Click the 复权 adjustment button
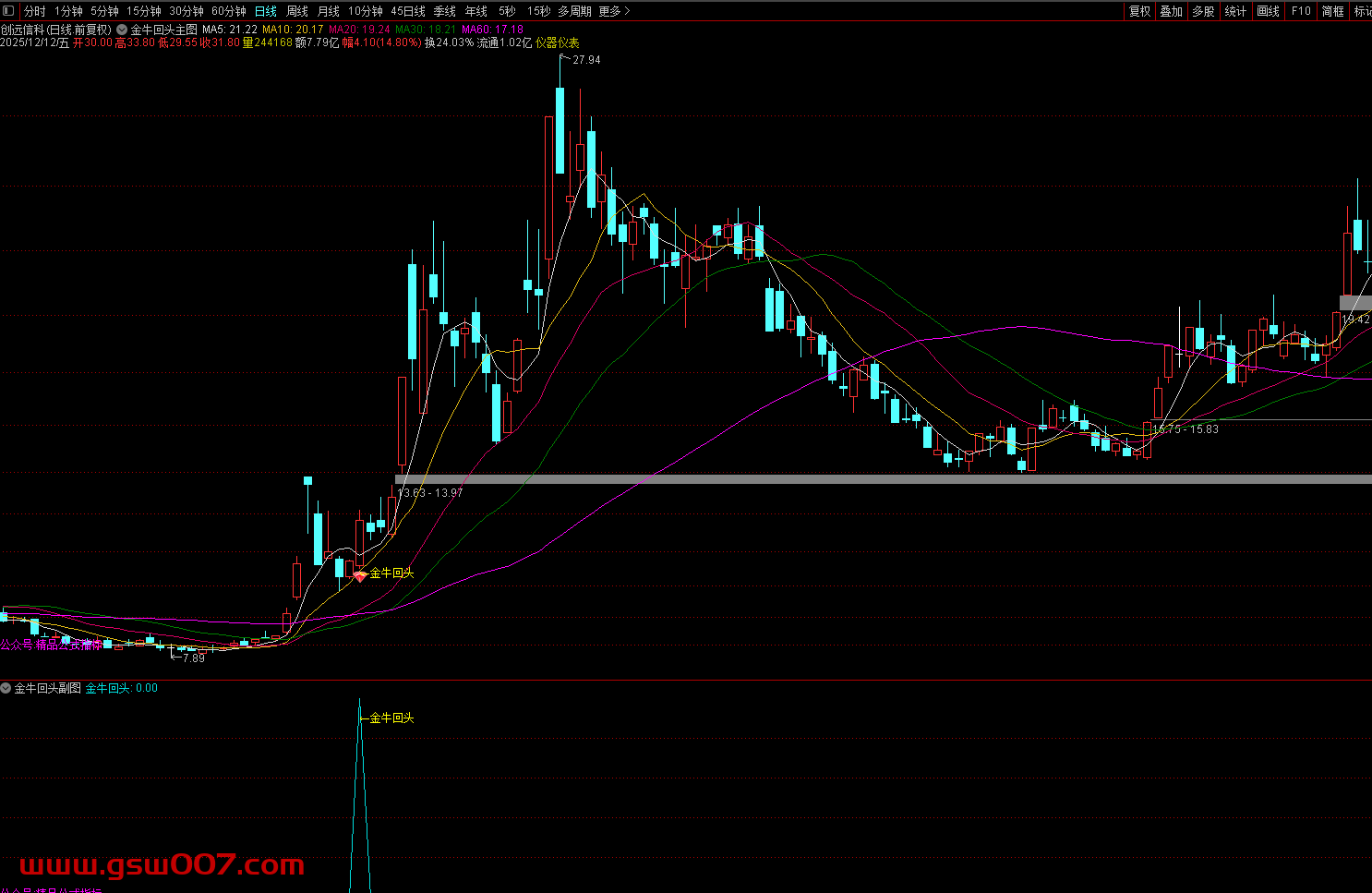Image resolution: width=1372 pixels, height=893 pixels. (1140, 11)
